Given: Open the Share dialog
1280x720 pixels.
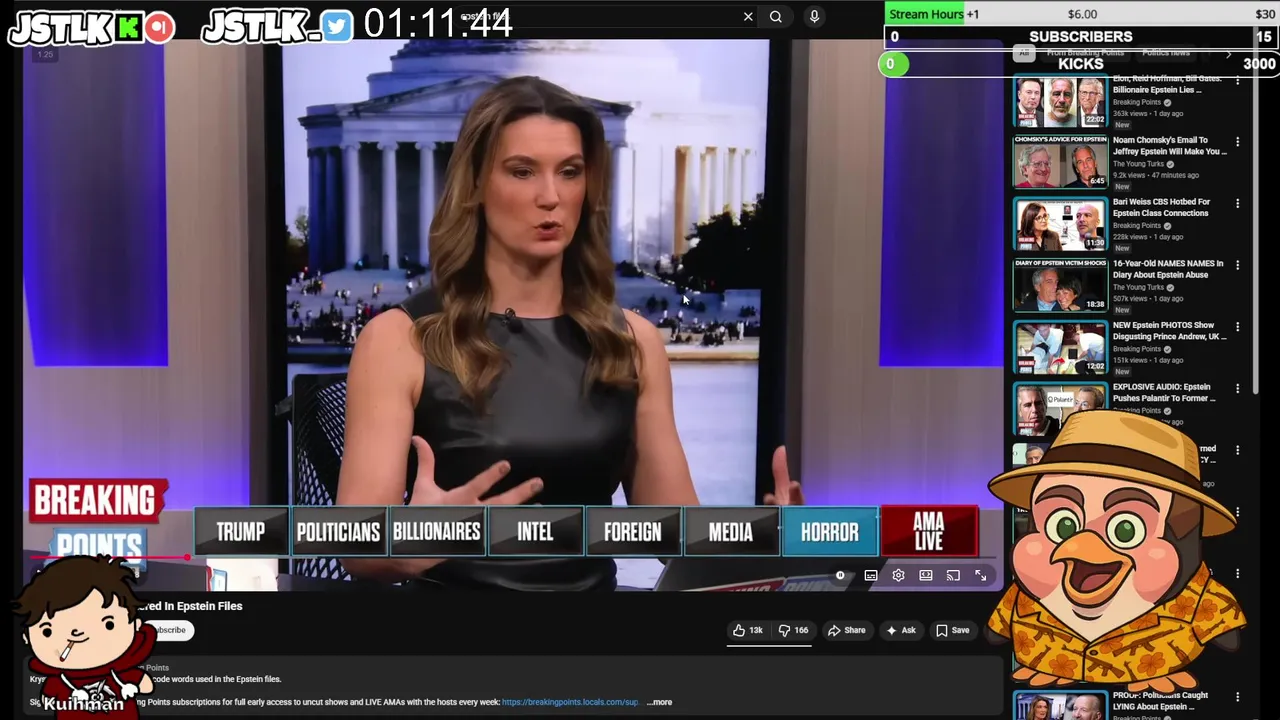Looking at the screenshot, I should point(846,630).
